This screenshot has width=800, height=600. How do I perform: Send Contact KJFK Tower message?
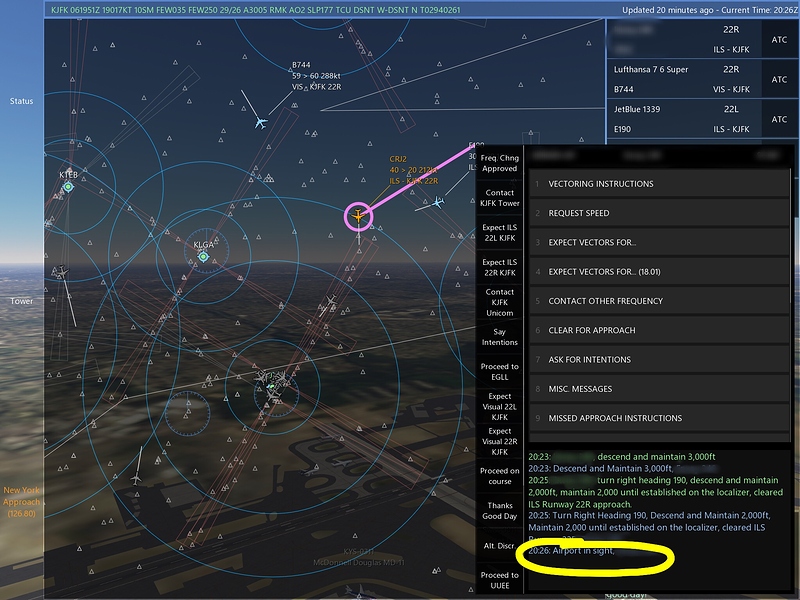coord(499,198)
